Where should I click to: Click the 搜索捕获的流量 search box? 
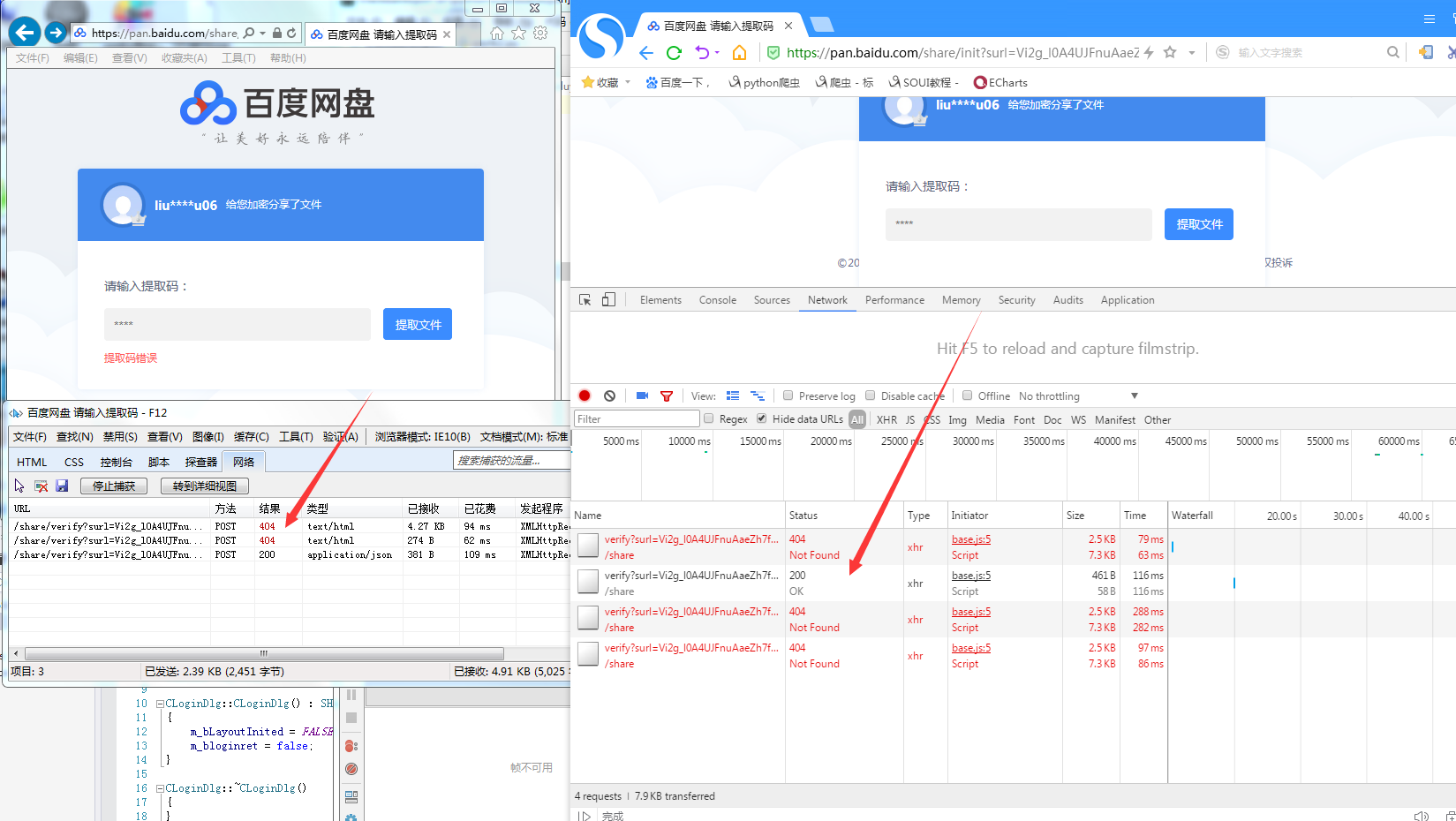point(510,460)
